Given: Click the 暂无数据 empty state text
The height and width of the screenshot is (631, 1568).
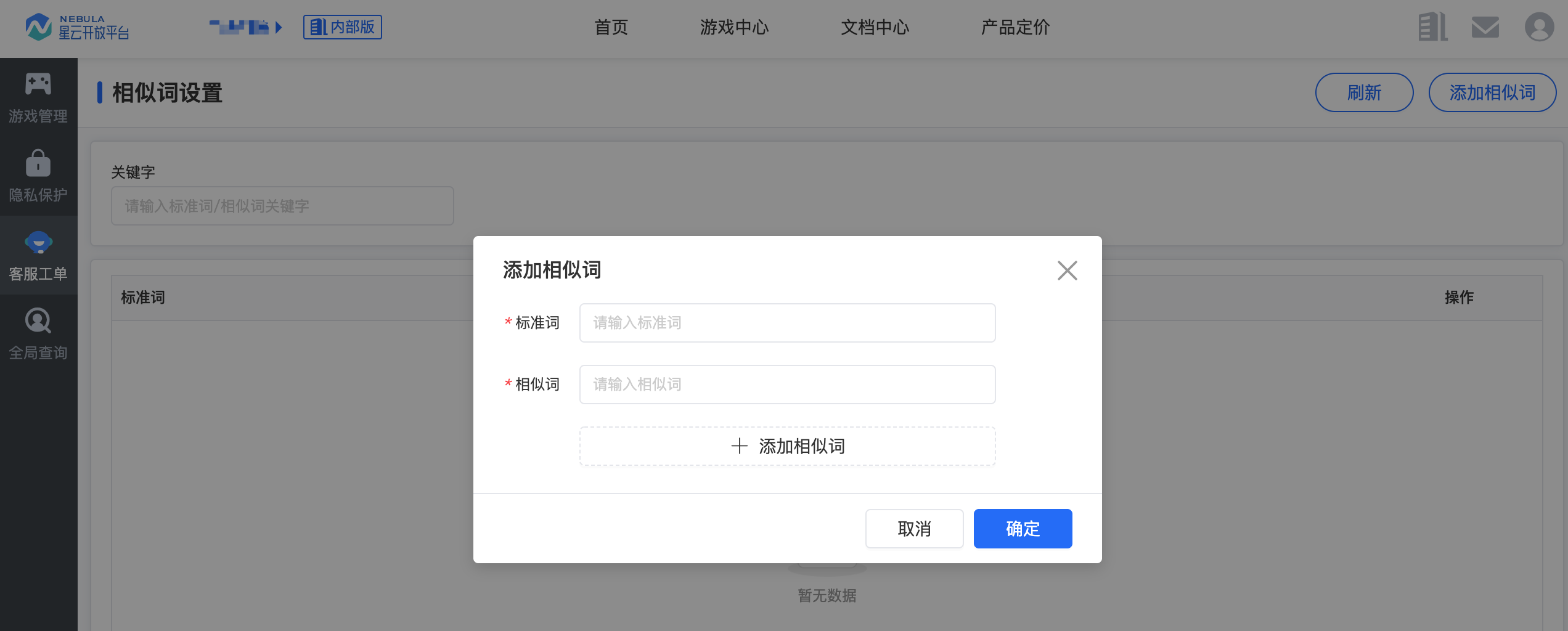Looking at the screenshot, I should pos(827,596).
